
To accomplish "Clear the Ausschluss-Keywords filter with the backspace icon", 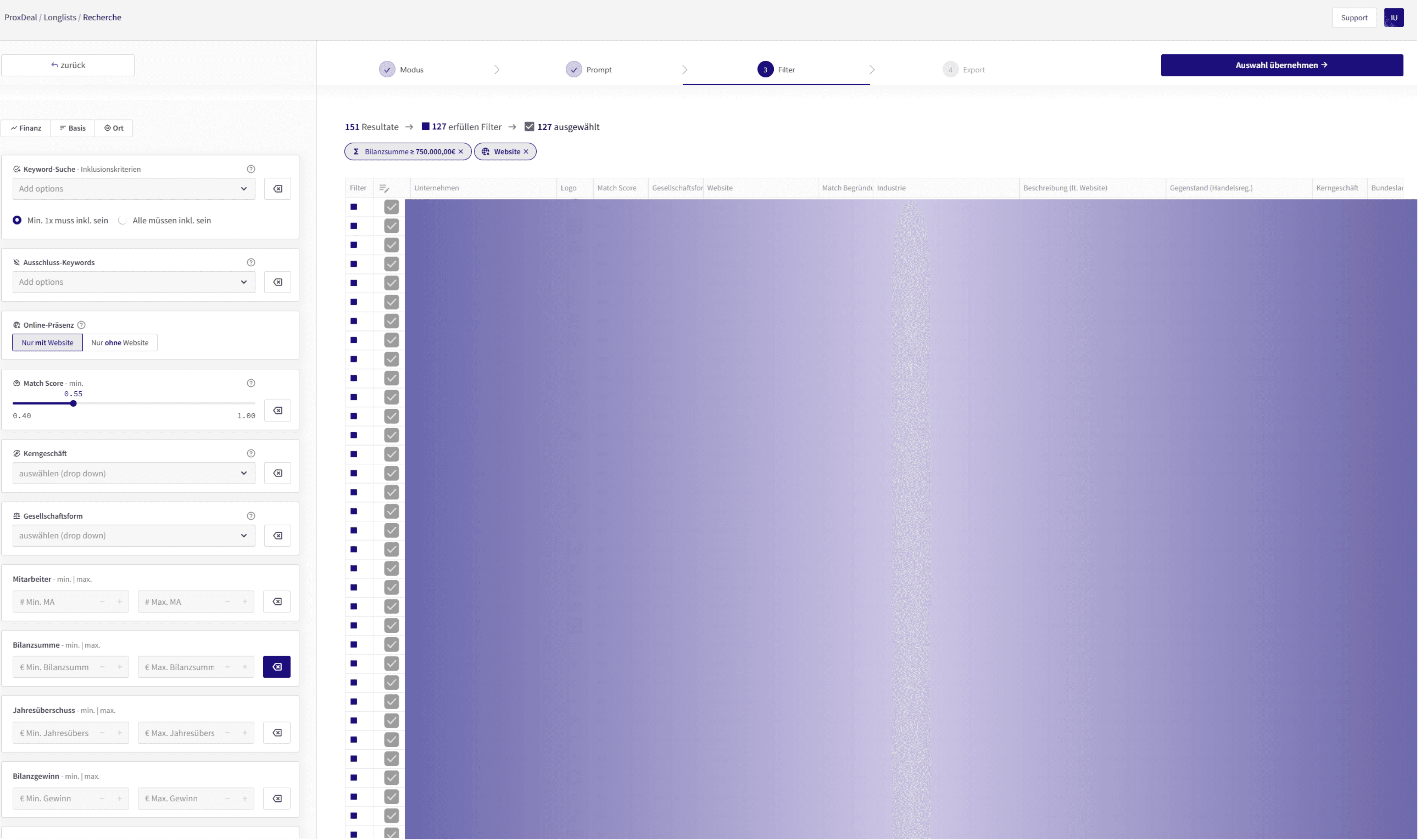I will (277, 282).
